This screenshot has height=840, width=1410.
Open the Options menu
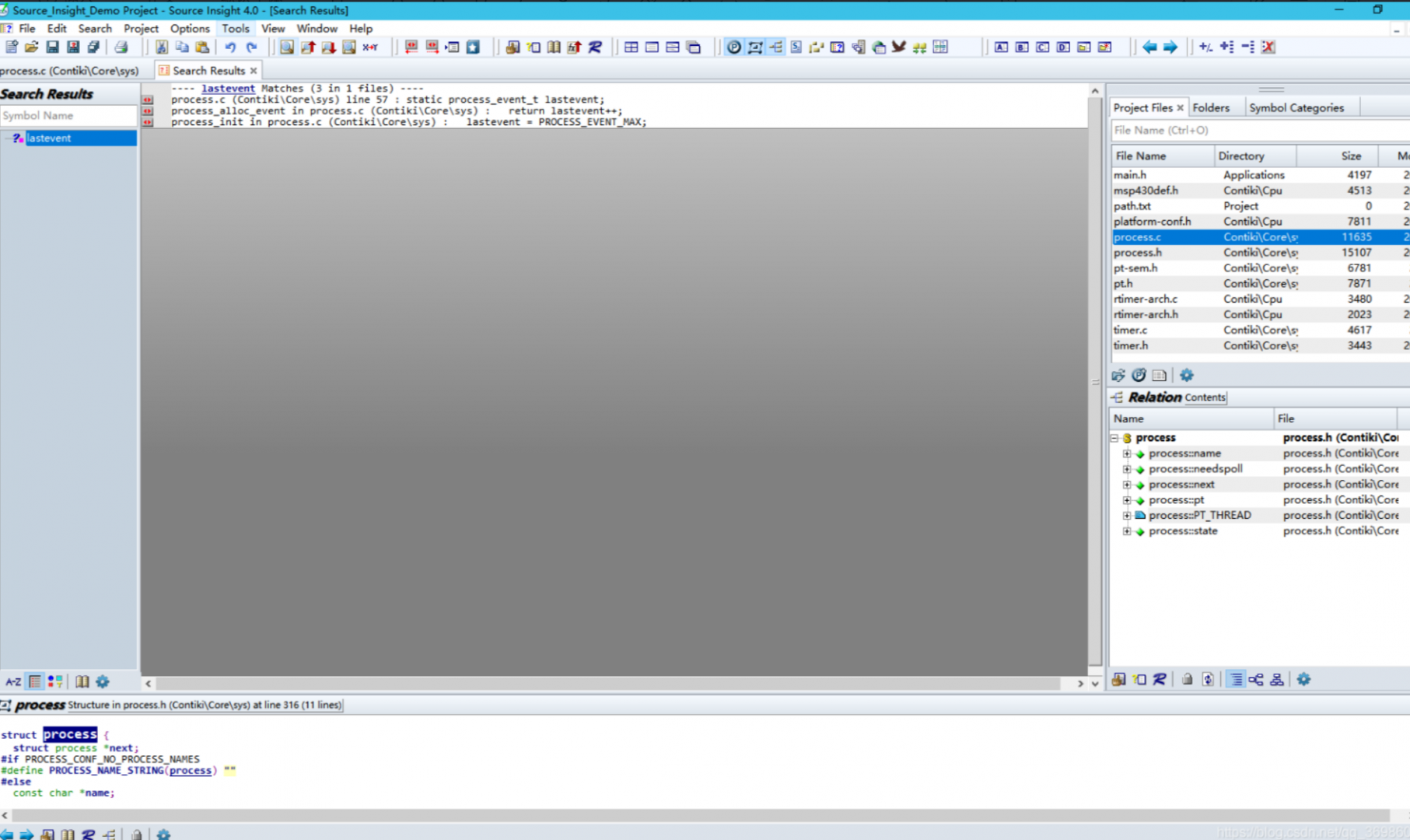point(190,28)
